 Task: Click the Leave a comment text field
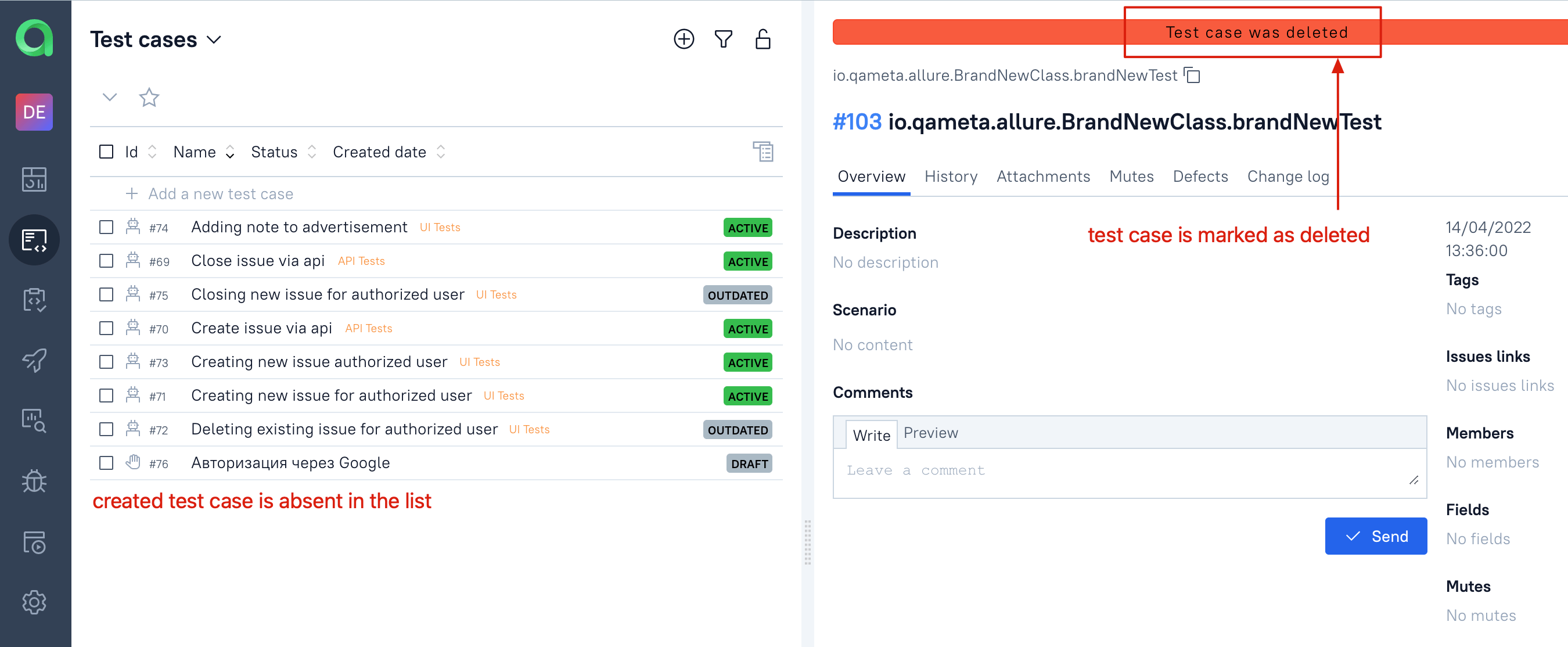1129,473
